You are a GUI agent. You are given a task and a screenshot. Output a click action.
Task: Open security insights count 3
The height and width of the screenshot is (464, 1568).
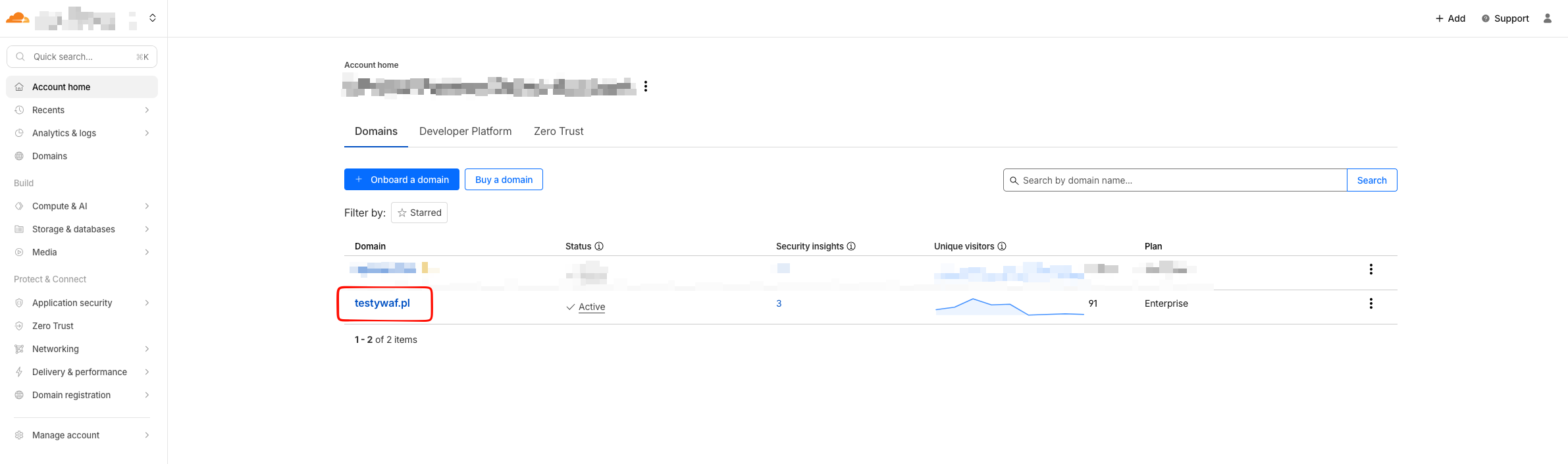click(779, 303)
